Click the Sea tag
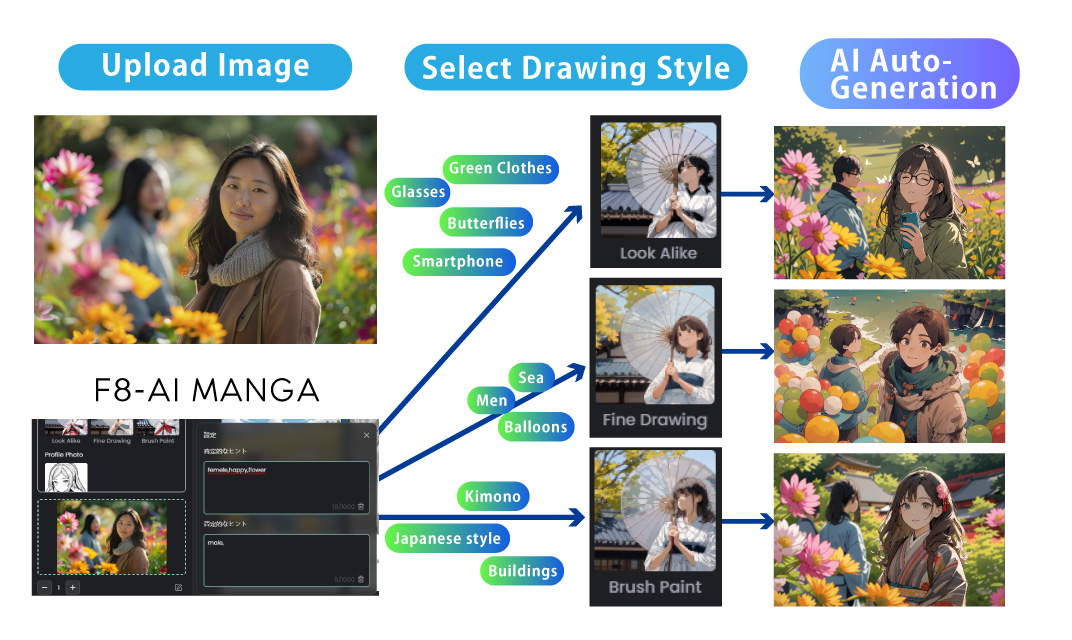Image resolution: width=1072 pixels, height=640 pixels. tap(531, 377)
